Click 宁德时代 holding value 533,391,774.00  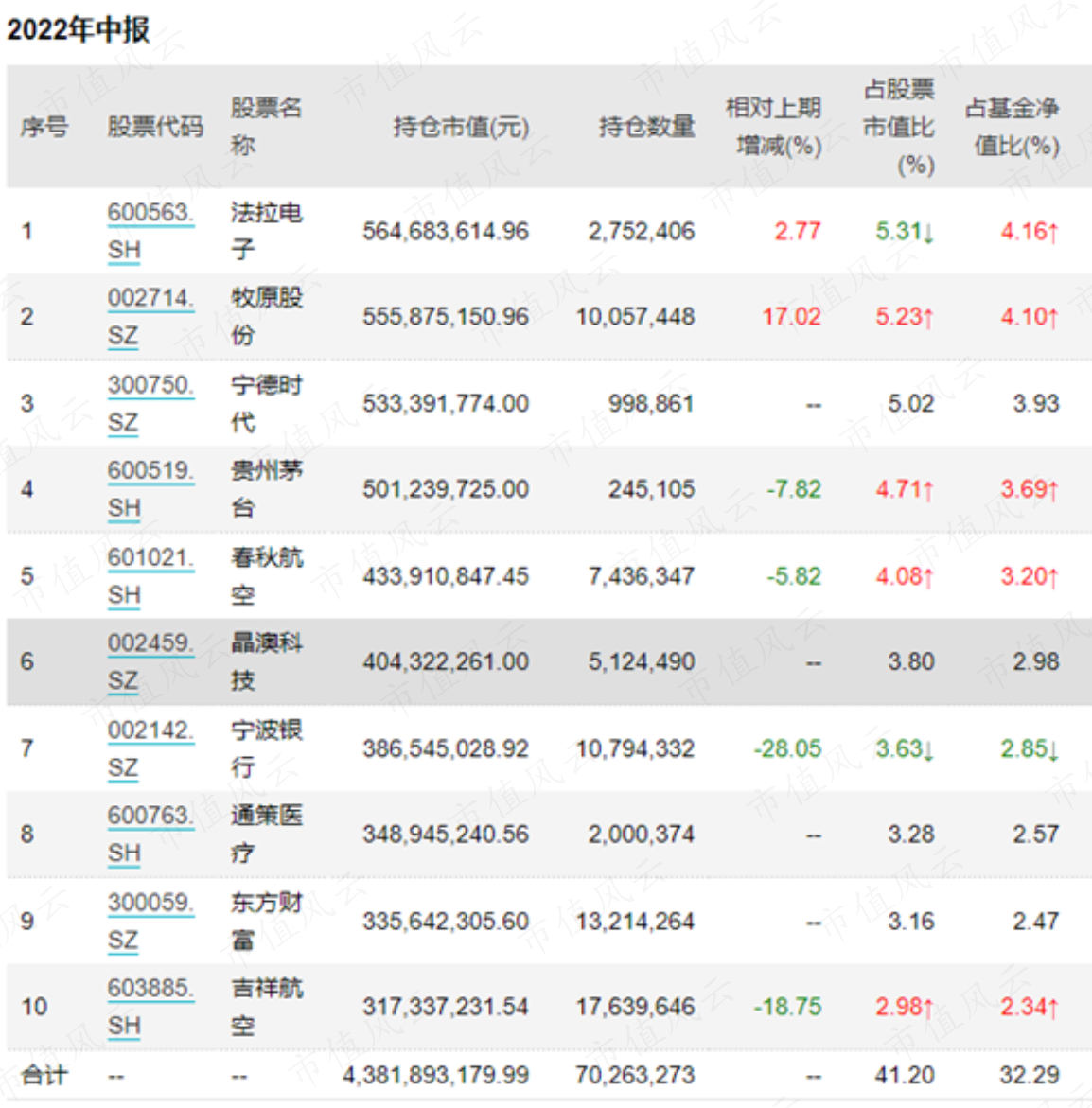pyautogui.click(x=446, y=403)
